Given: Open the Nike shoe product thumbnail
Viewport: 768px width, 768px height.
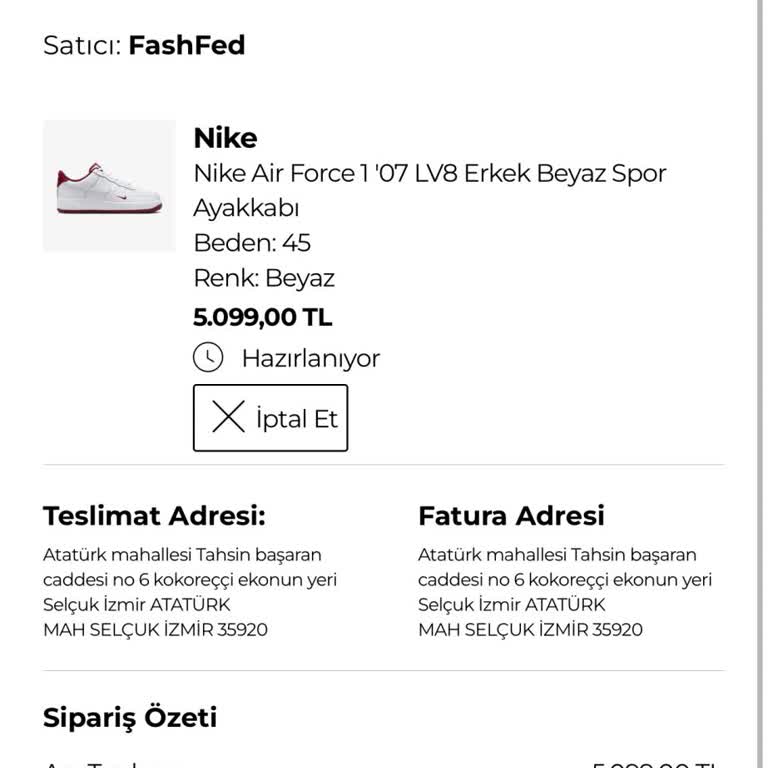Looking at the screenshot, I should (x=109, y=186).
